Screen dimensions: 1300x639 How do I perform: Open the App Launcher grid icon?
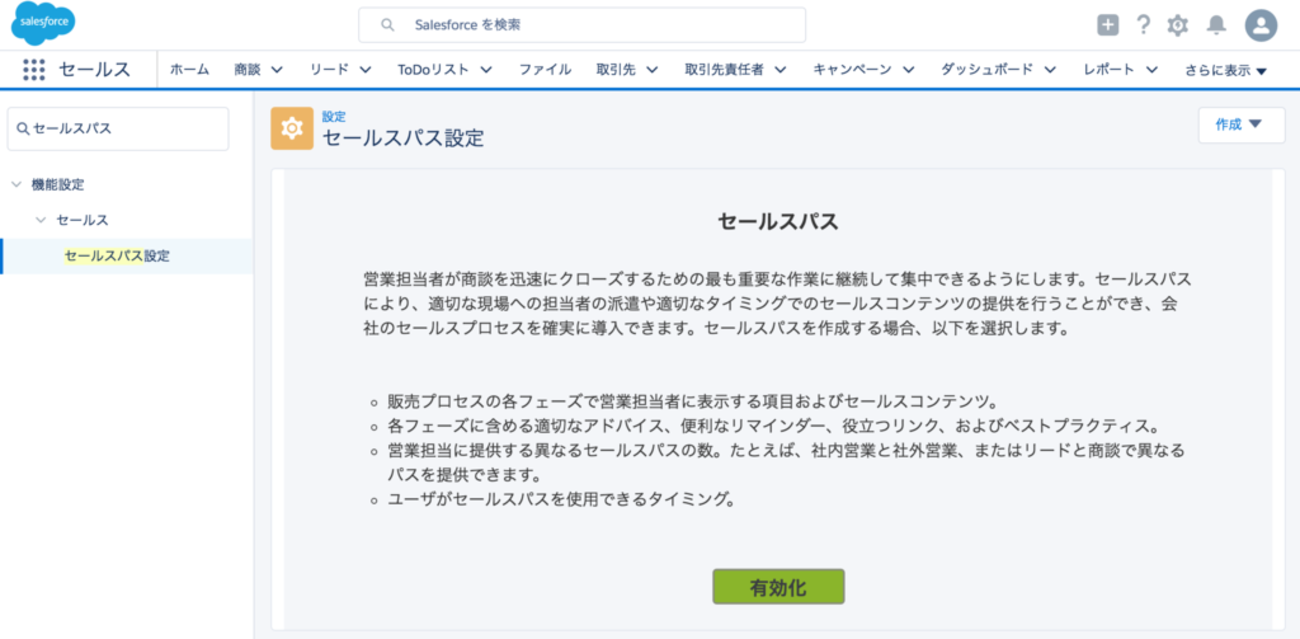coord(34,69)
